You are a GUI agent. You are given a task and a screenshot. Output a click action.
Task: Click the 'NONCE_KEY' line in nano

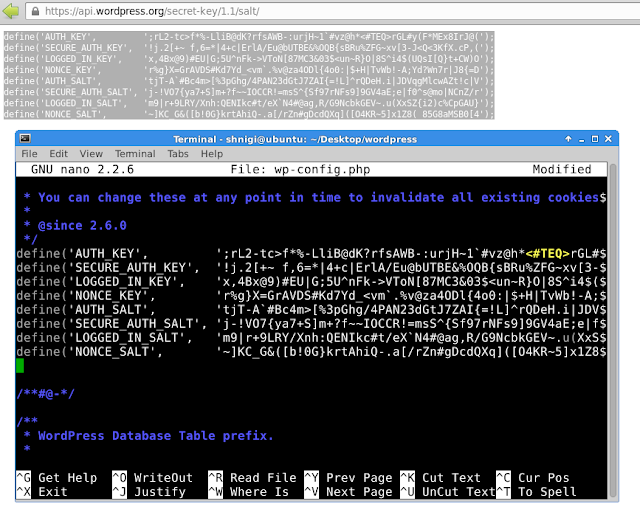pyautogui.click(x=311, y=296)
